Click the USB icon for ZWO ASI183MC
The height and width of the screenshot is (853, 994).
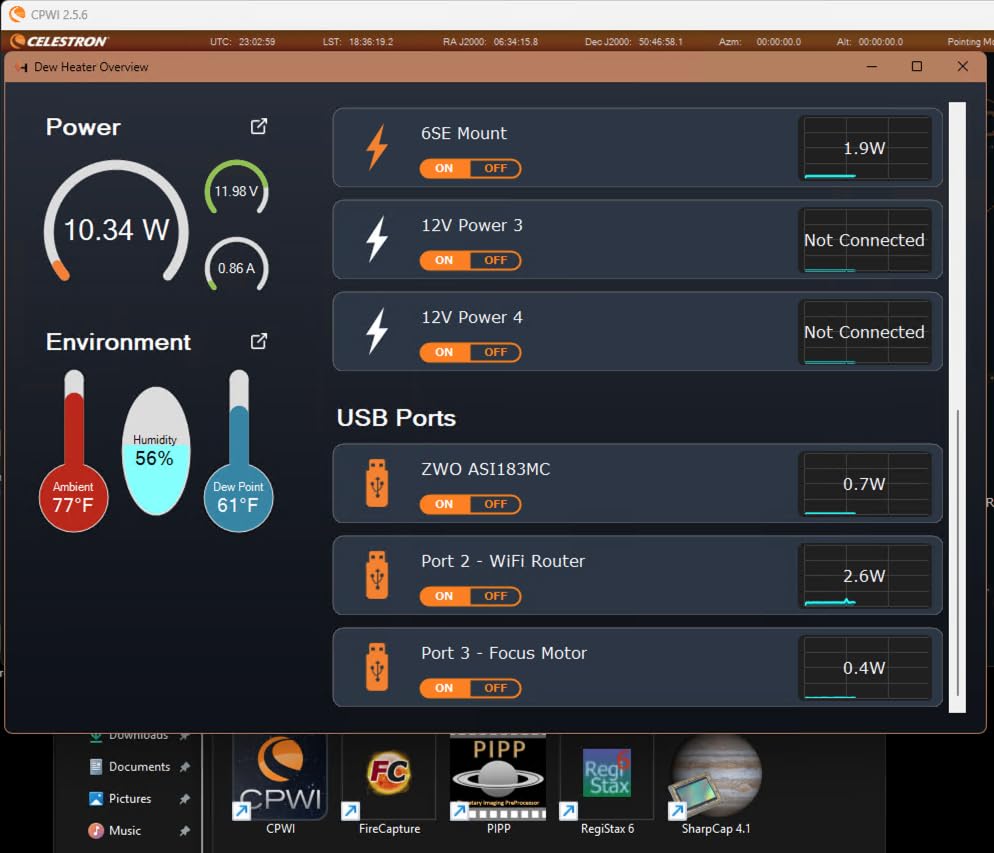(x=377, y=483)
